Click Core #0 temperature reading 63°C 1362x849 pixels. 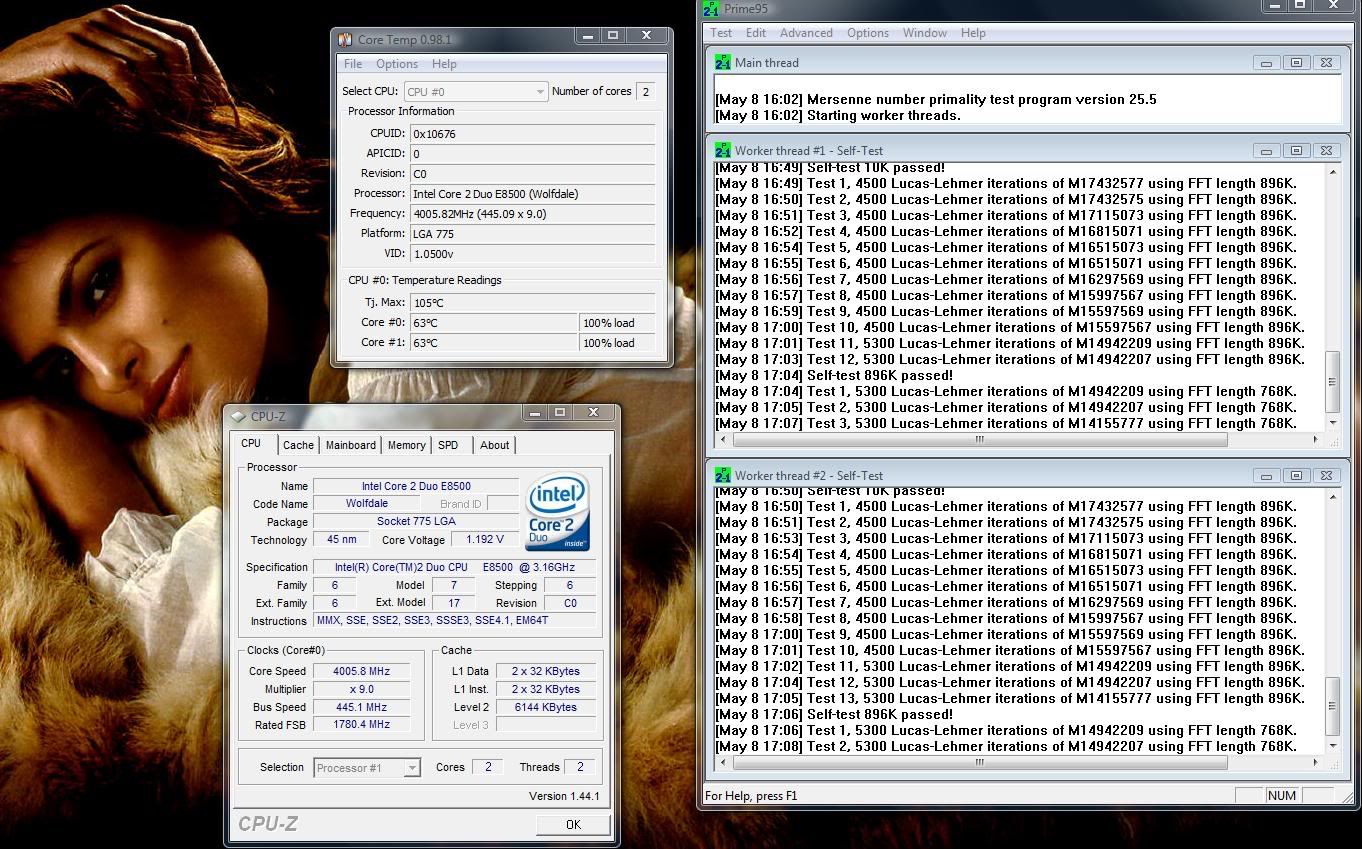(x=494, y=323)
